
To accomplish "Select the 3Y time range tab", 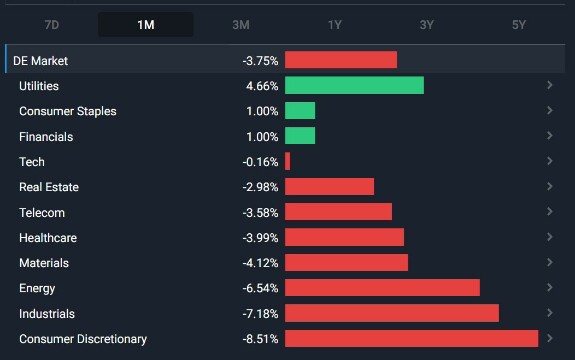I will pyautogui.click(x=427, y=25).
